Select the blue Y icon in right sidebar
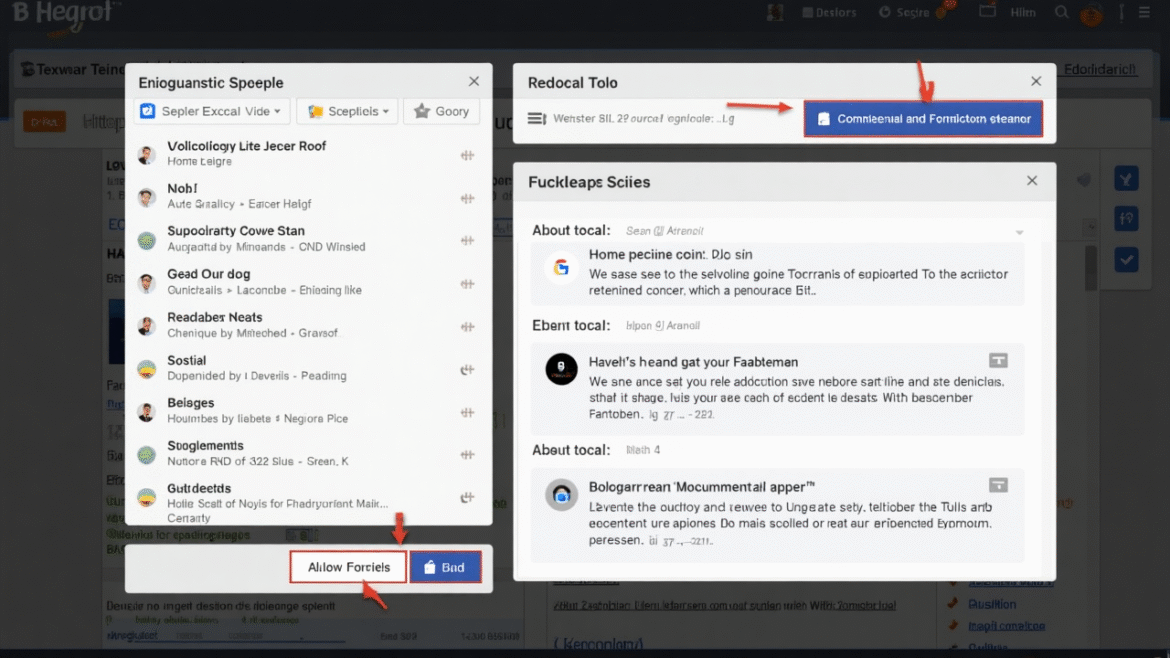The height and width of the screenshot is (658, 1170). click(1126, 178)
